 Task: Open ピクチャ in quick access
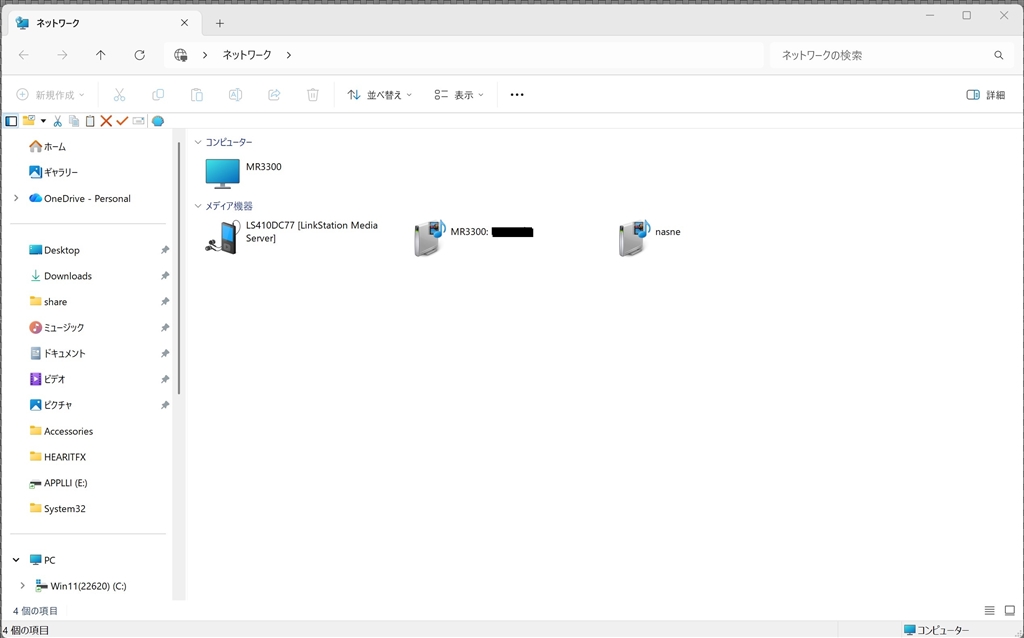[x=50, y=405]
